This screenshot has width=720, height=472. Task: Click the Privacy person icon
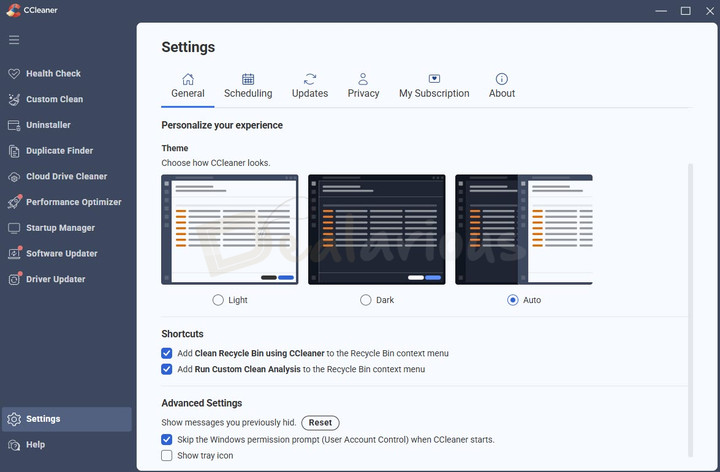[x=363, y=79]
